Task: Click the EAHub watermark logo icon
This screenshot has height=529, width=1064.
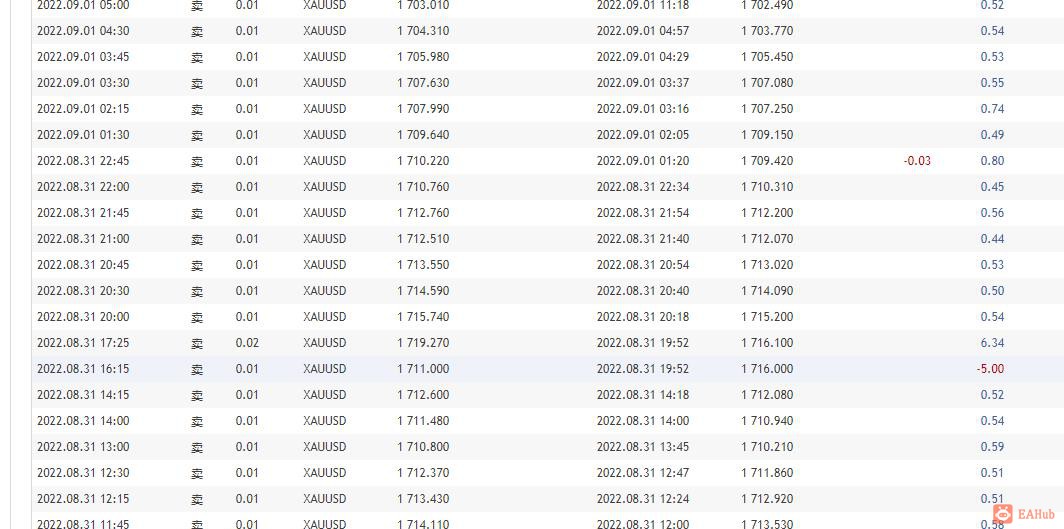Action: (1003, 514)
